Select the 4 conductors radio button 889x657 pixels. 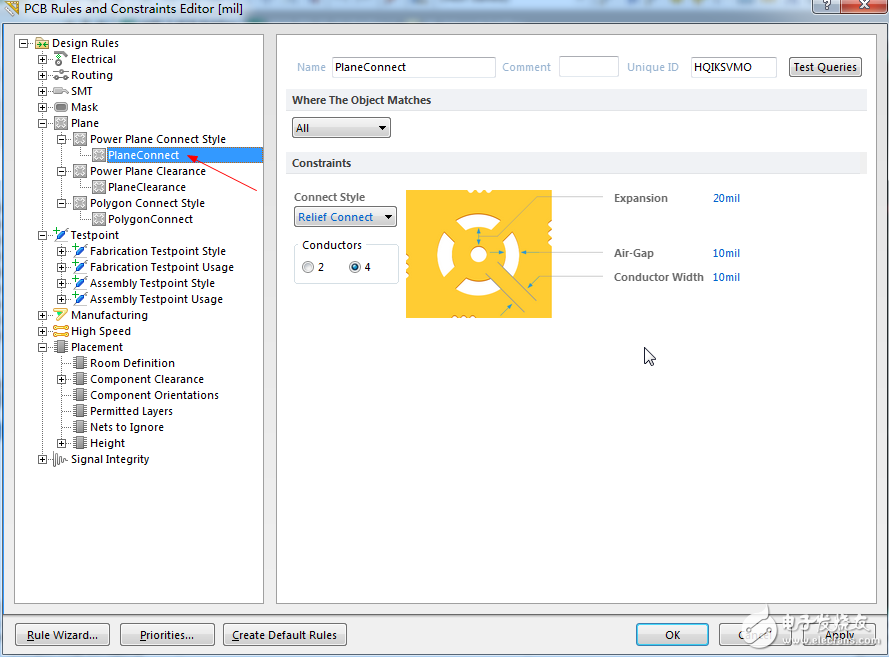[355, 267]
